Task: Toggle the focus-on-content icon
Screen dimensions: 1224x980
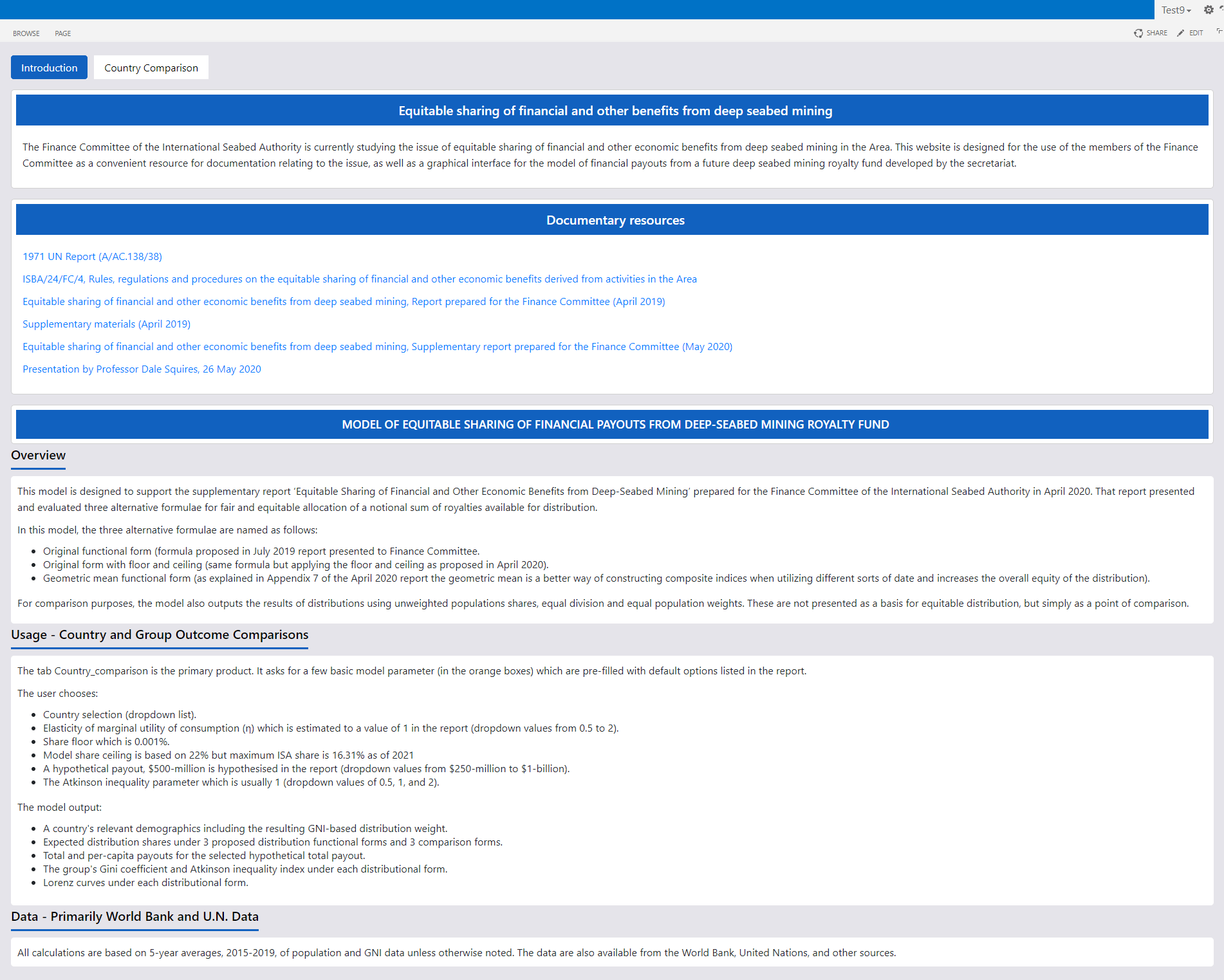Action: [1219, 31]
